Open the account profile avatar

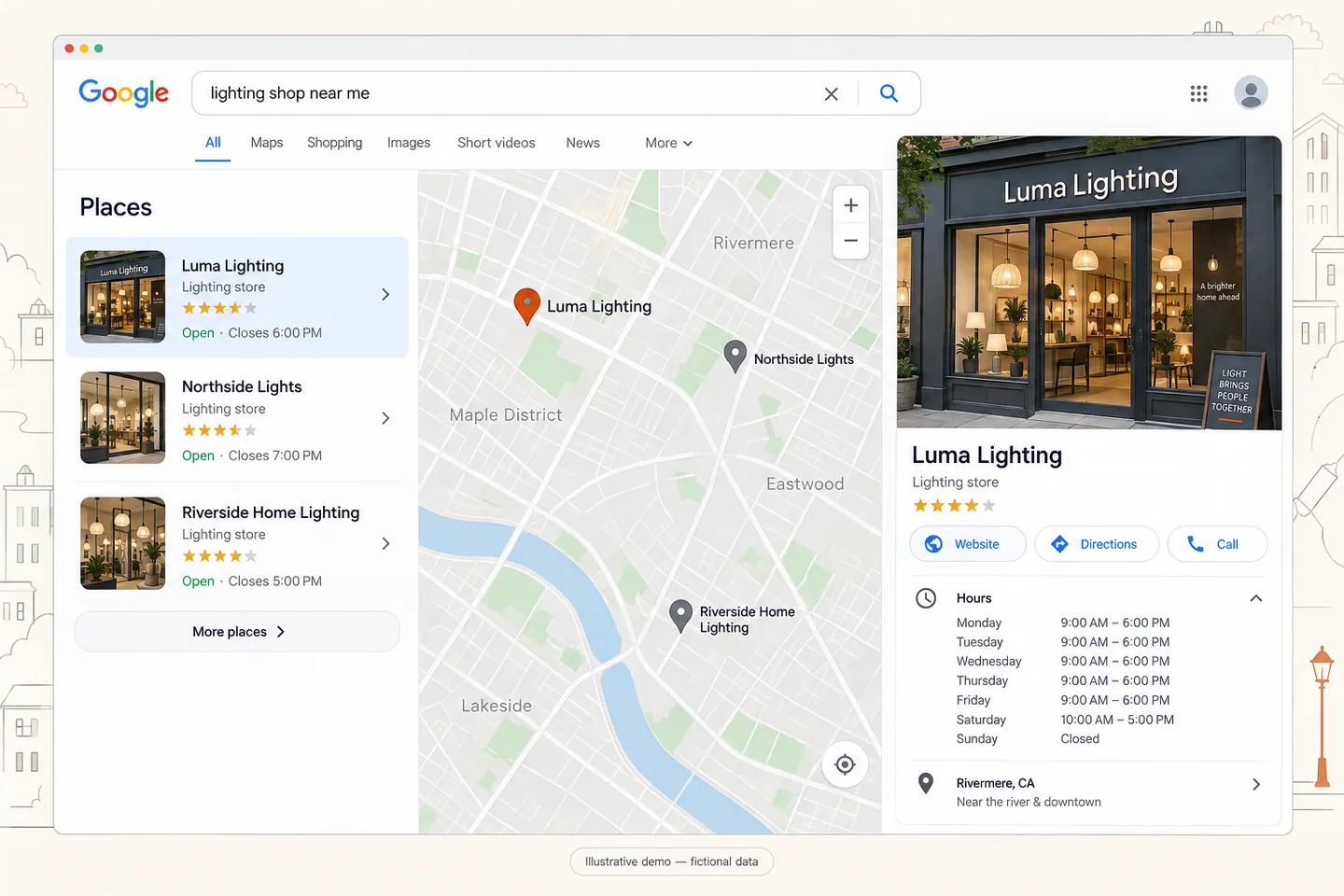tap(1251, 92)
